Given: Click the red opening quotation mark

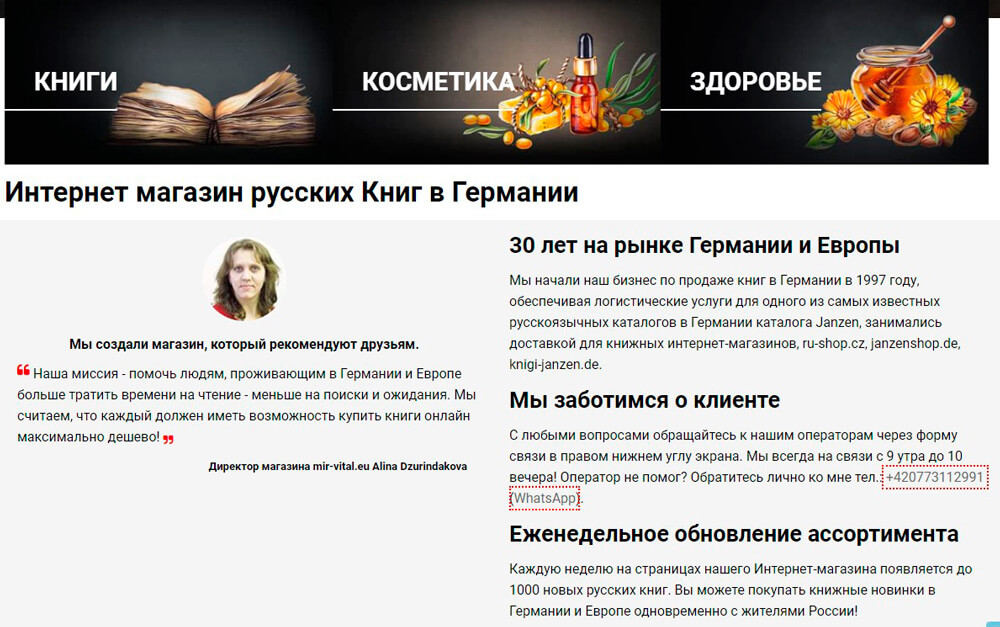Looking at the screenshot, I should [x=23, y=371].
